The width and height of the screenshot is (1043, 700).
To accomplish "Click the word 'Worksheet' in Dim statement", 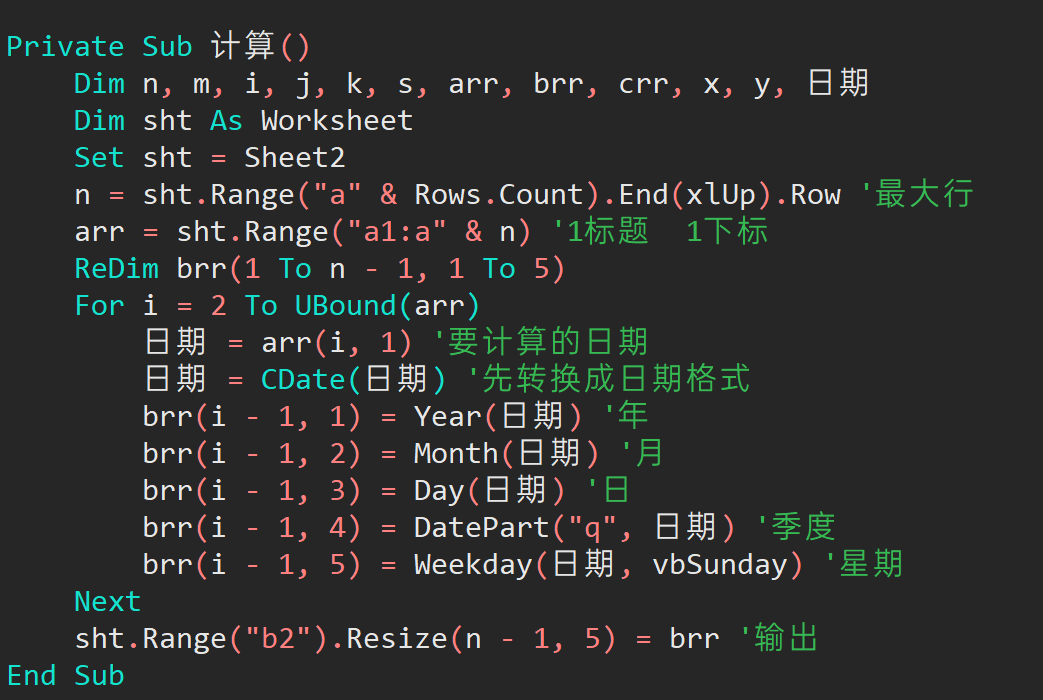I will click(337, 121).
